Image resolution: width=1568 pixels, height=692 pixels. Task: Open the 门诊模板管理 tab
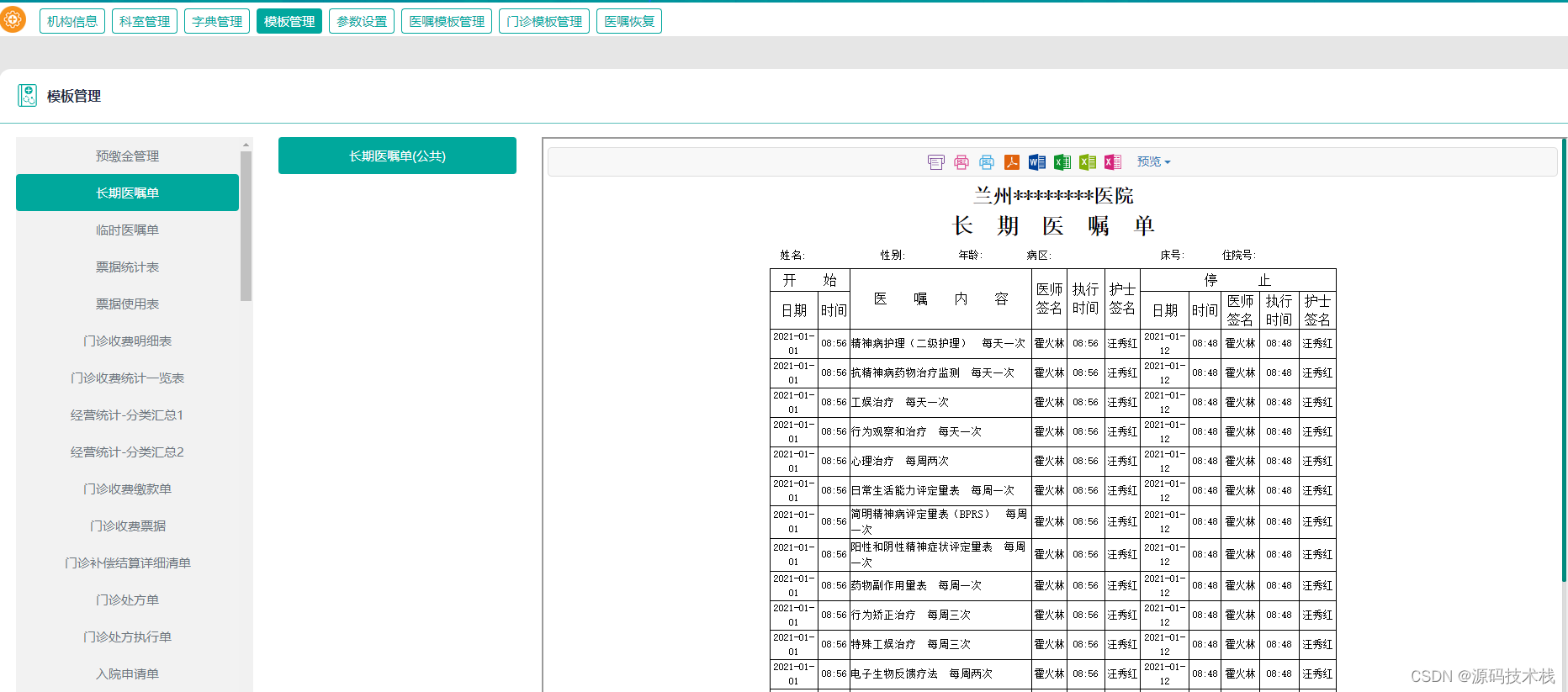(x=544, y=21)
